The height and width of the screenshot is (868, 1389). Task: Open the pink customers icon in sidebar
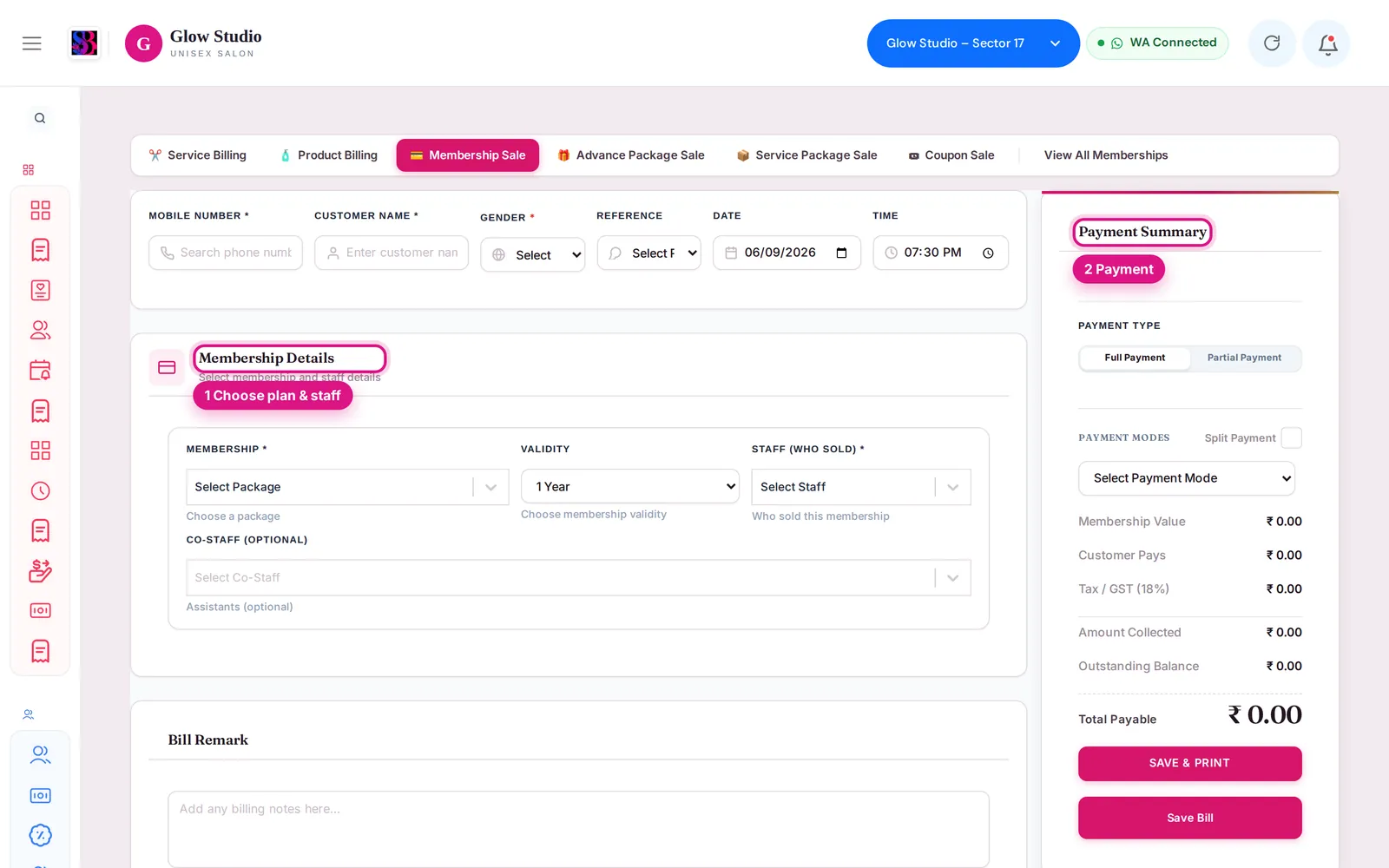[x=40, y=330]
